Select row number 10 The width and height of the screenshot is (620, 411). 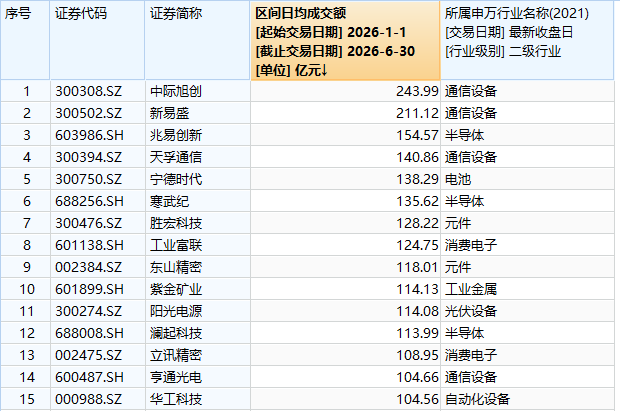coord(26,289)
